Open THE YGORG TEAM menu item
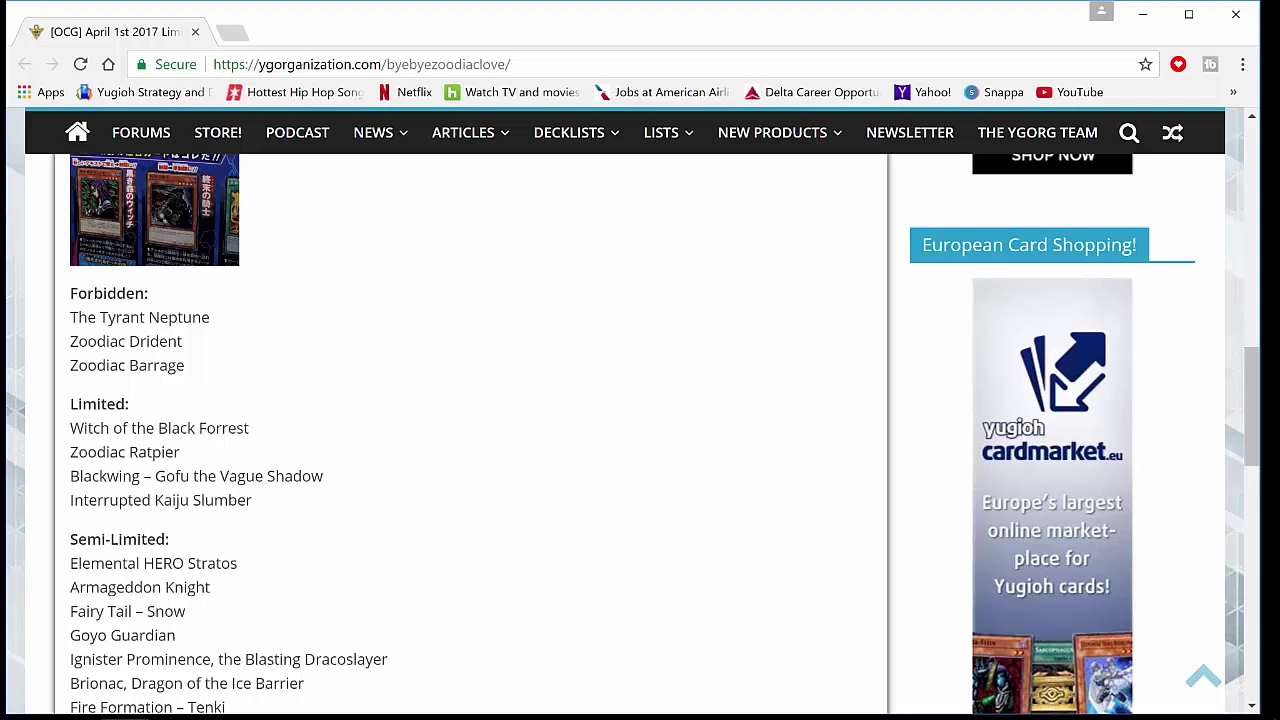Viewport: 1280px width, 720px height. click(x=1037, y=132)
